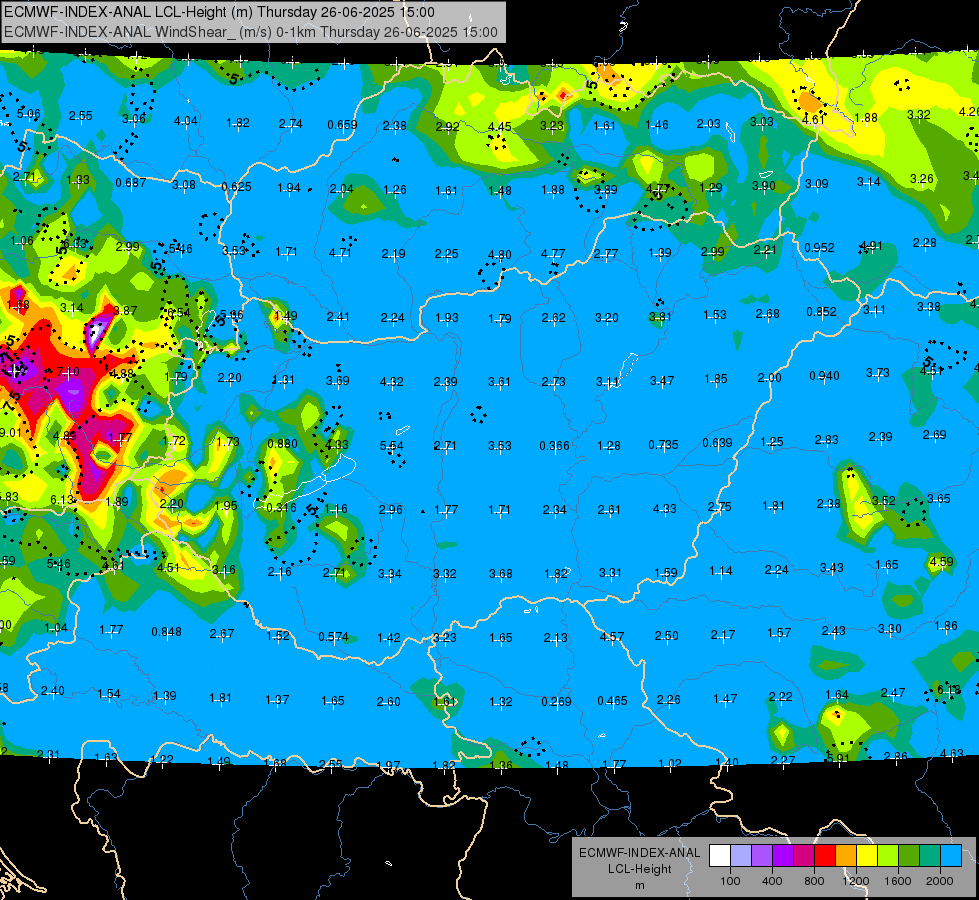Click the wind shear value 0.639
979x900 pixels.
pos(717,442)
